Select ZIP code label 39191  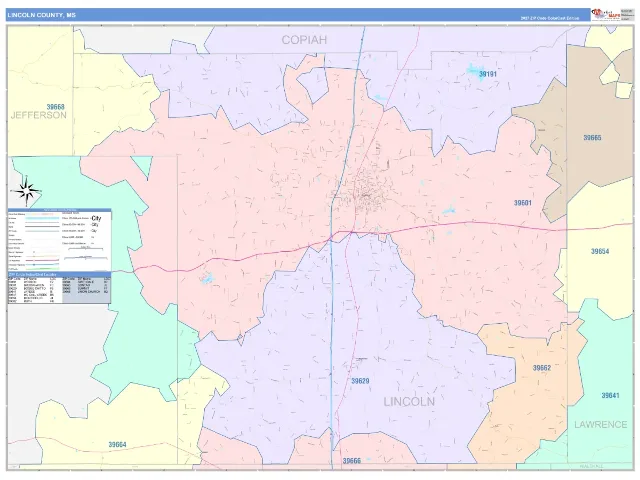[x=488, y=74]
